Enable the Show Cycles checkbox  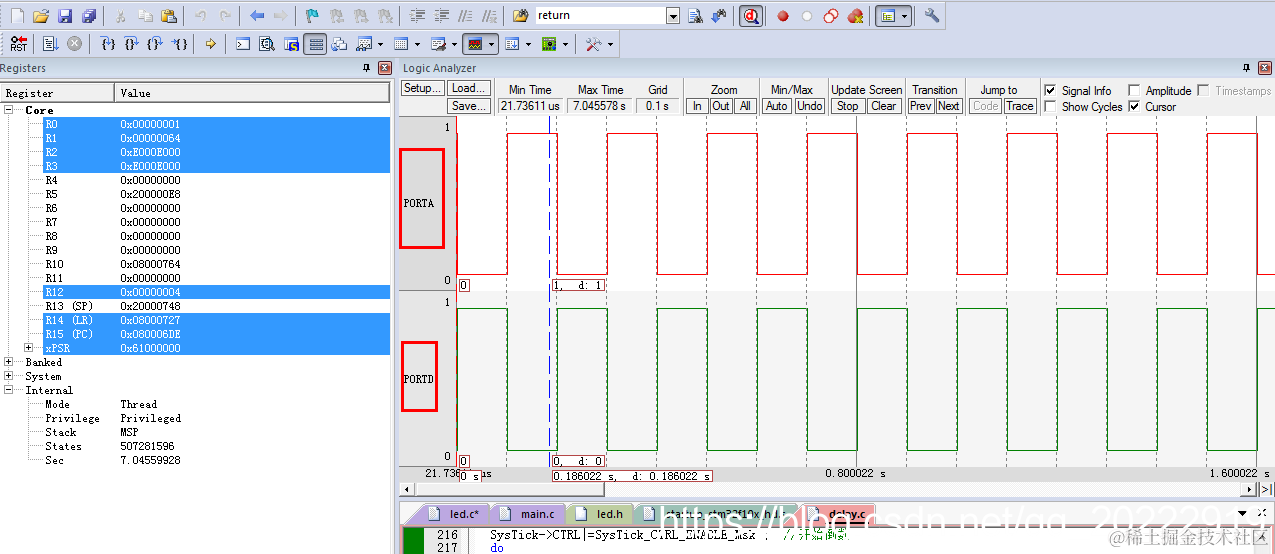(x=1050, y=106)
